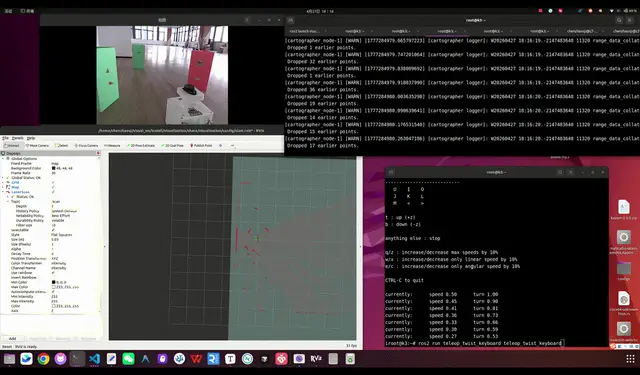This screenshot has height=375, width=640.
Task: Open Visual Studio Code from the dock
Action: (94, 359)
